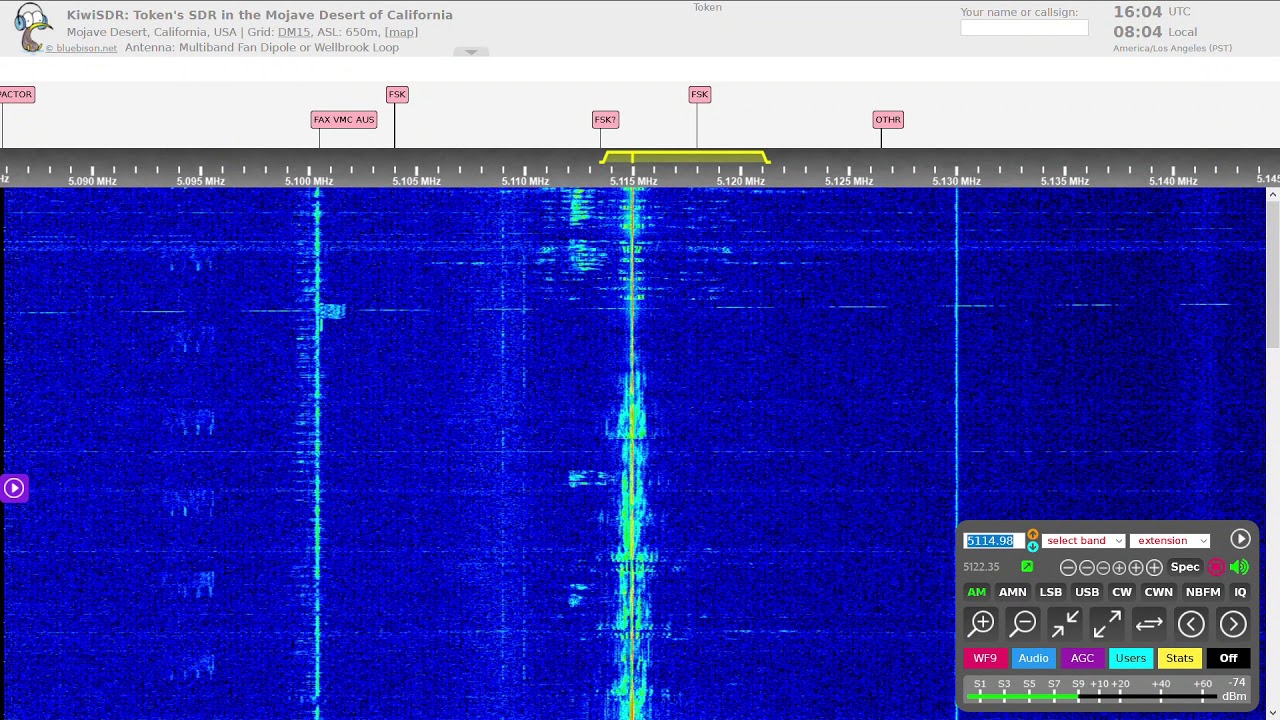The image size is (1280, 720).
Task: Select IQ mode
Action: tap(1240, 592)
